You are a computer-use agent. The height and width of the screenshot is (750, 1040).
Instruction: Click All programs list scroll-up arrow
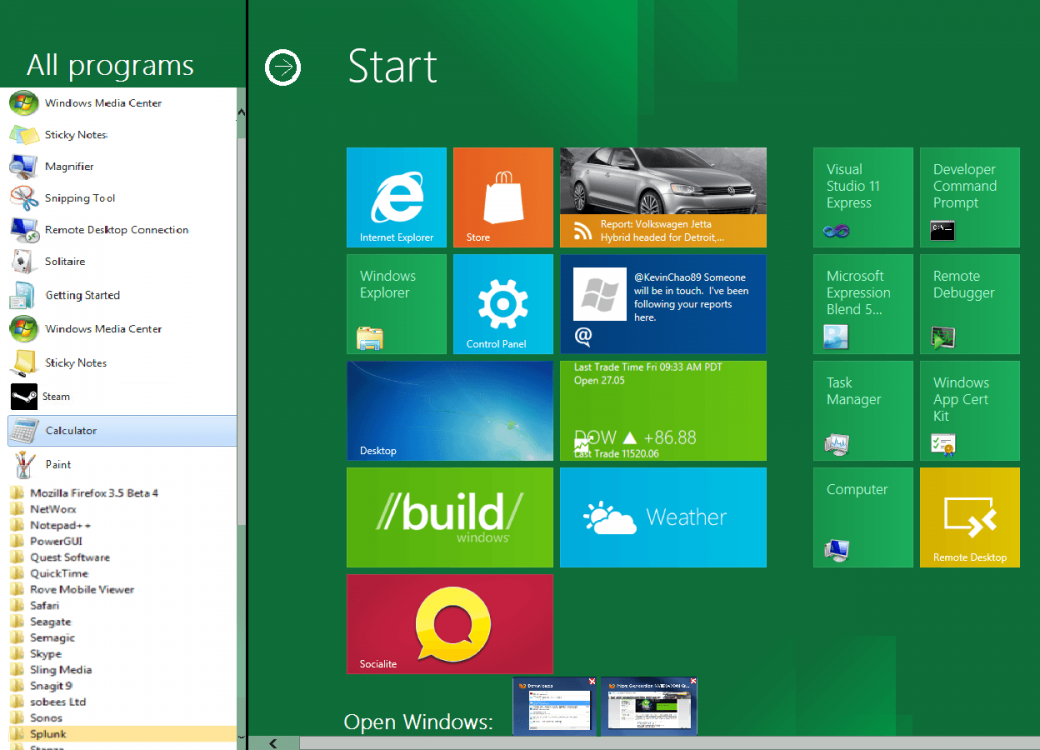tap(241, 113)
